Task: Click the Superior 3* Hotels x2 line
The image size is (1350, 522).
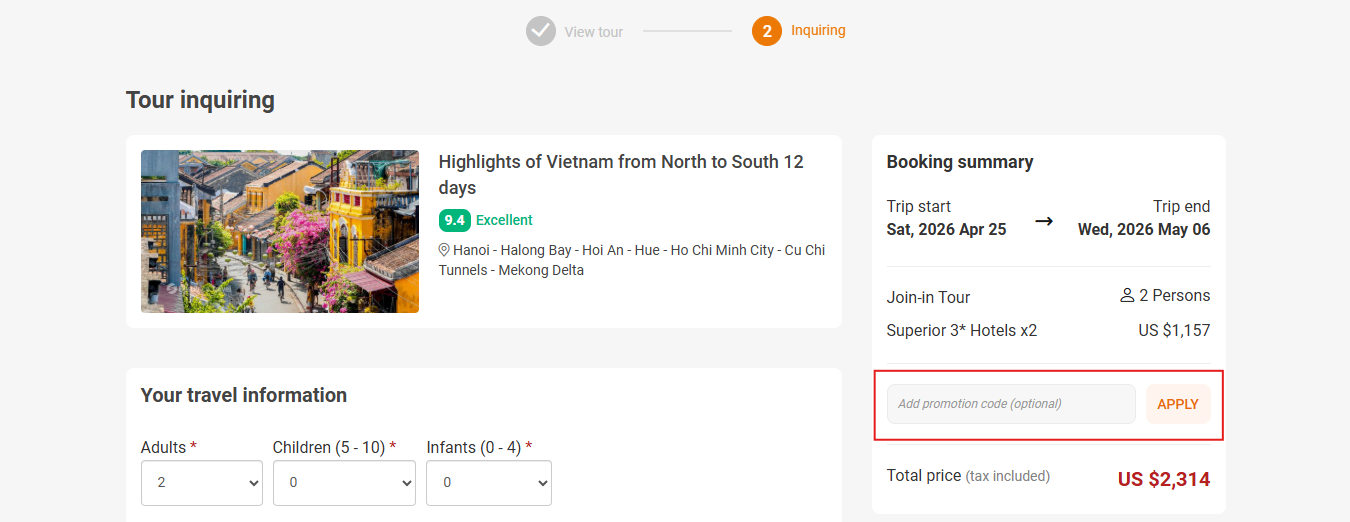Action: pyautogui.click(x=961, y=330)
